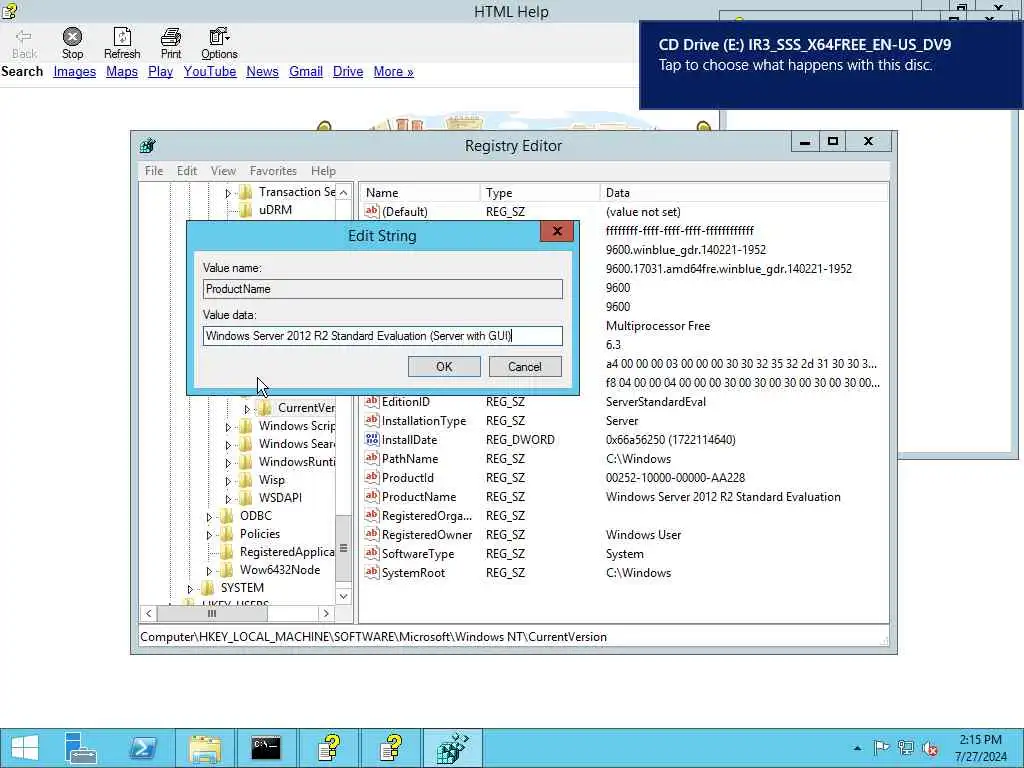Expand the CurrentVersion tree node
1024x768 pixels.
pyautogui.click(x=247, y=409)
